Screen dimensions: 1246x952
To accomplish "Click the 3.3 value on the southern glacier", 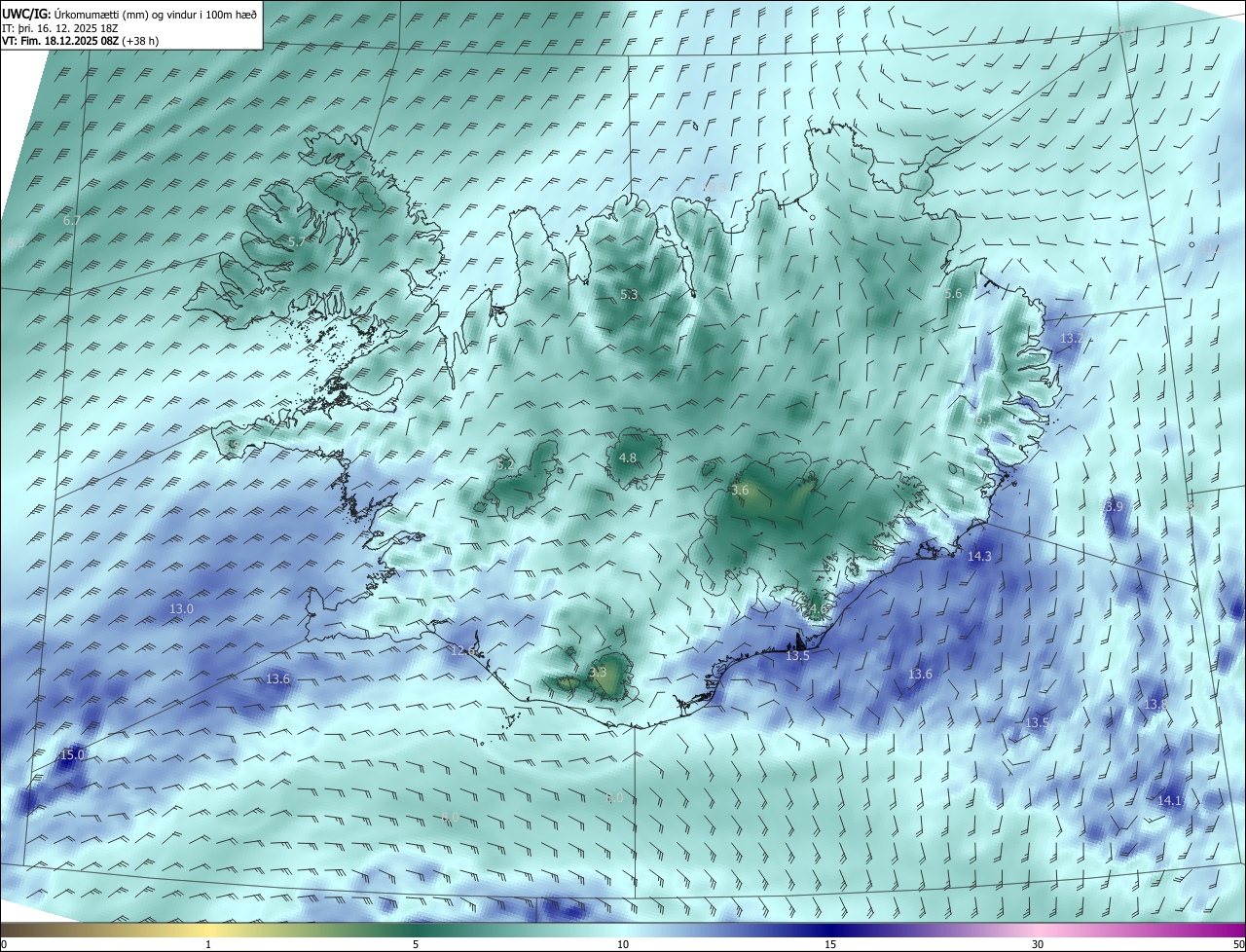I will [598, 673].
